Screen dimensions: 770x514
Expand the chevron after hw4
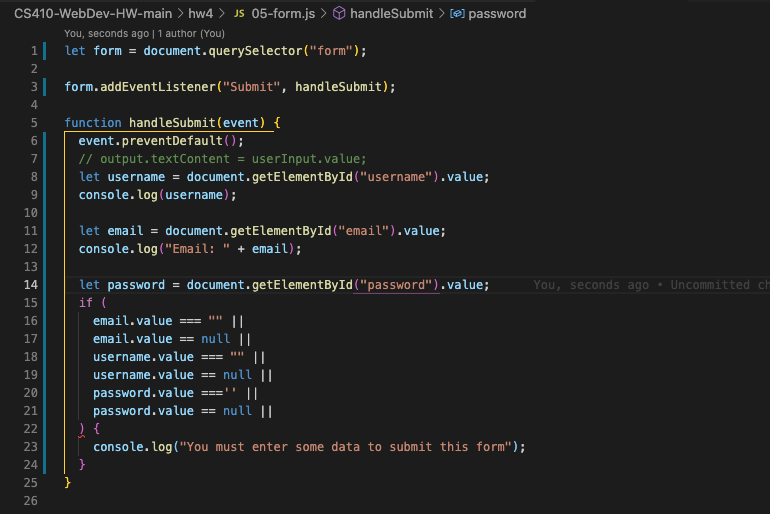pyautogui.click(x=222, y=14)
